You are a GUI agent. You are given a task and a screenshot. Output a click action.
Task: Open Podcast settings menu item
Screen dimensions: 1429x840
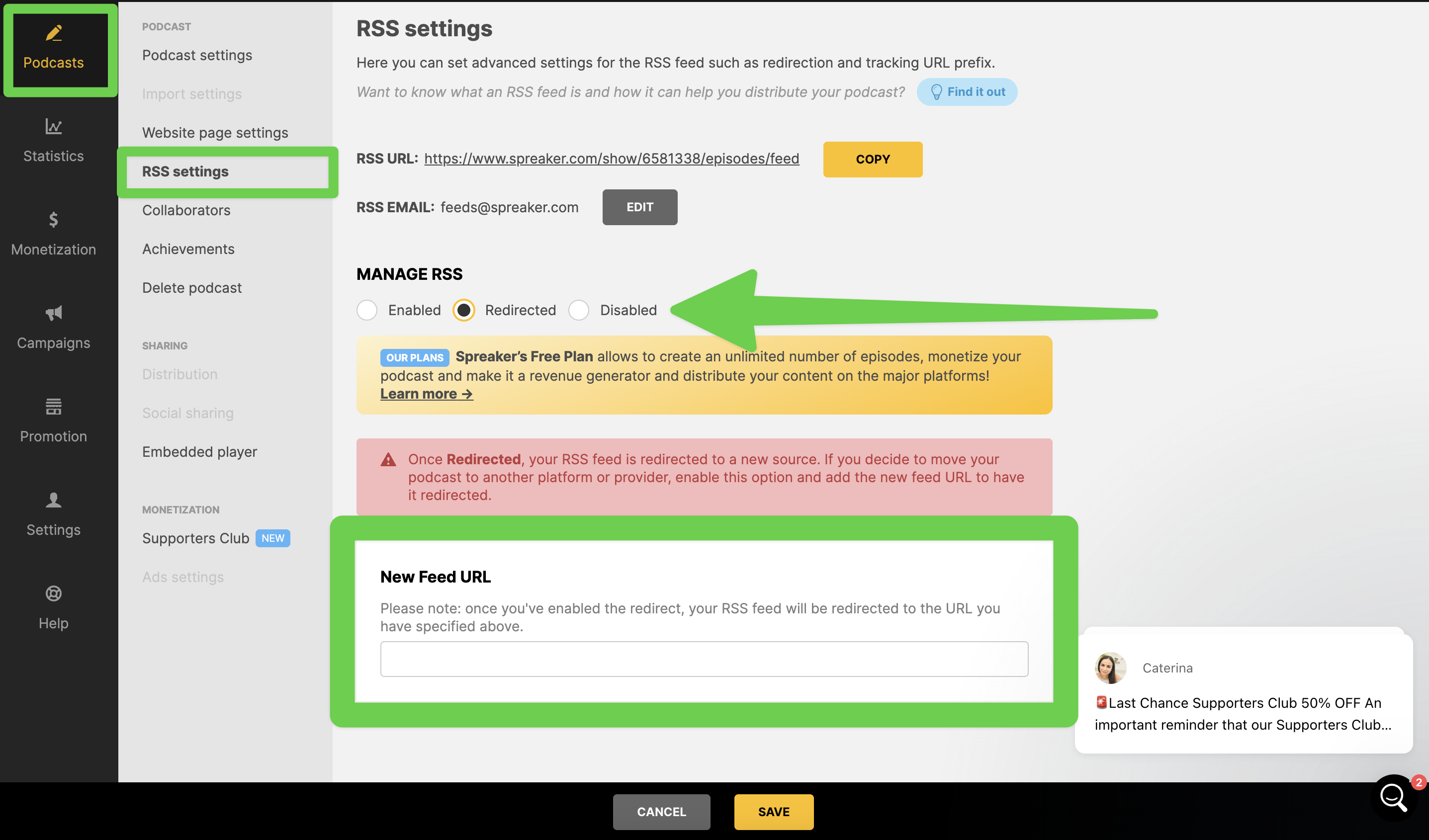coord(197,55)
